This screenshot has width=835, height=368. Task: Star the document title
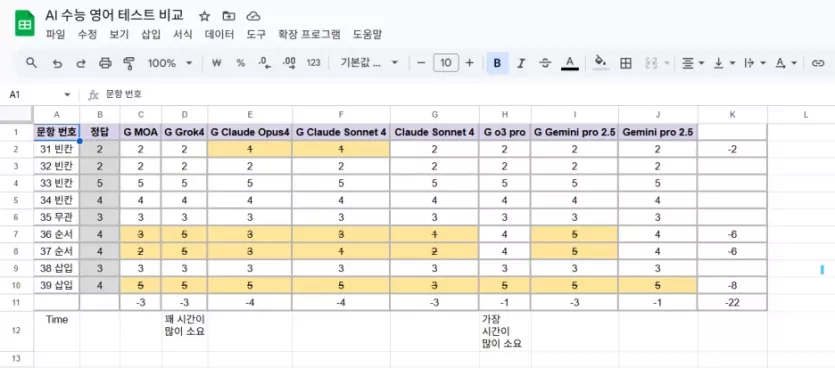click(204, 16)
